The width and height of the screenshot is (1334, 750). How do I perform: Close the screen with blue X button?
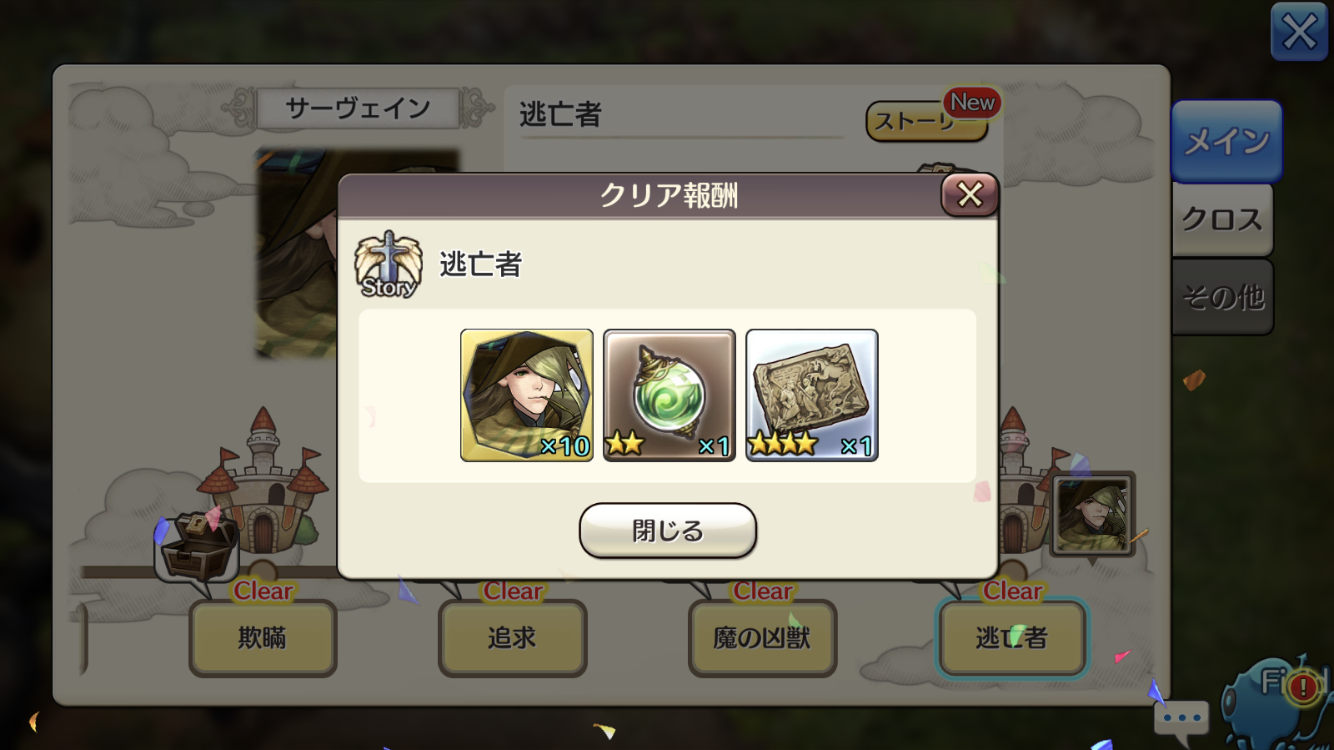(x=1299, y=33)
